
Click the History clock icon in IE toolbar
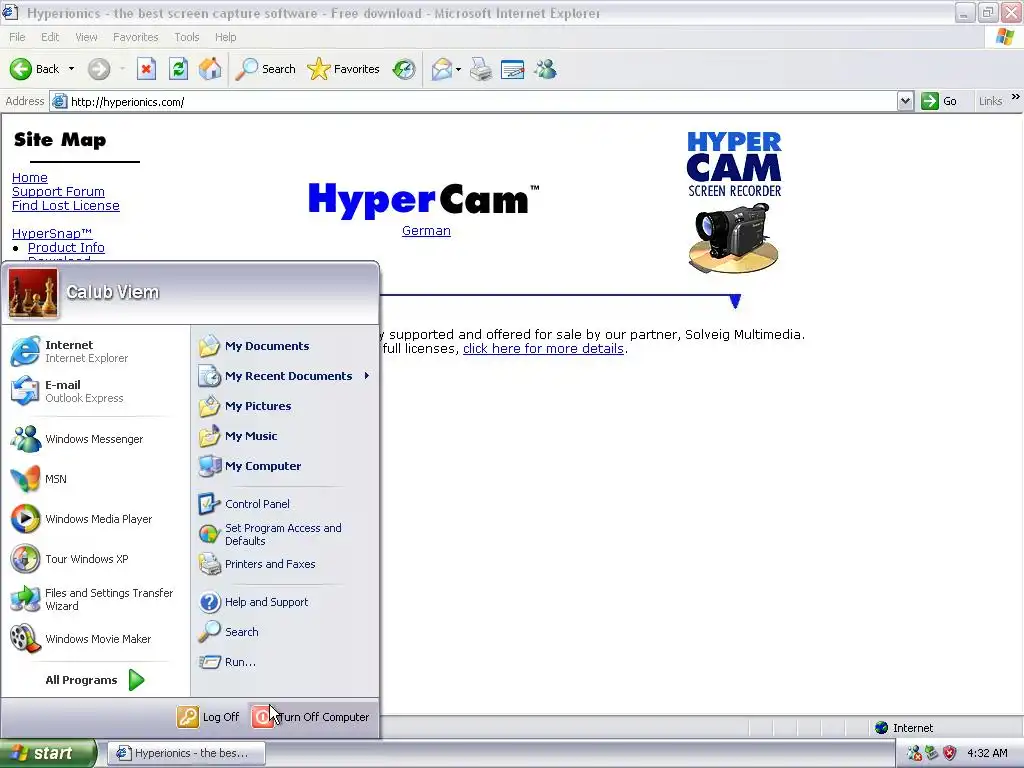click(404, 69)
